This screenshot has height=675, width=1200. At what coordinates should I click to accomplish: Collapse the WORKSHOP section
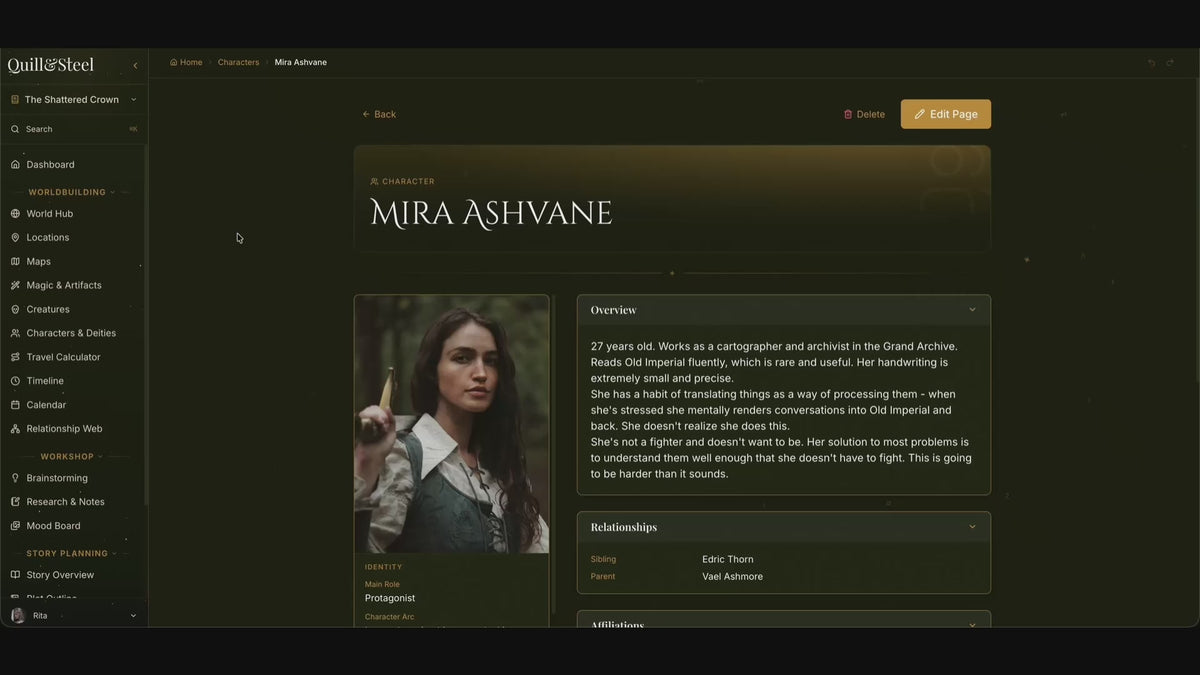coord(71,457)
